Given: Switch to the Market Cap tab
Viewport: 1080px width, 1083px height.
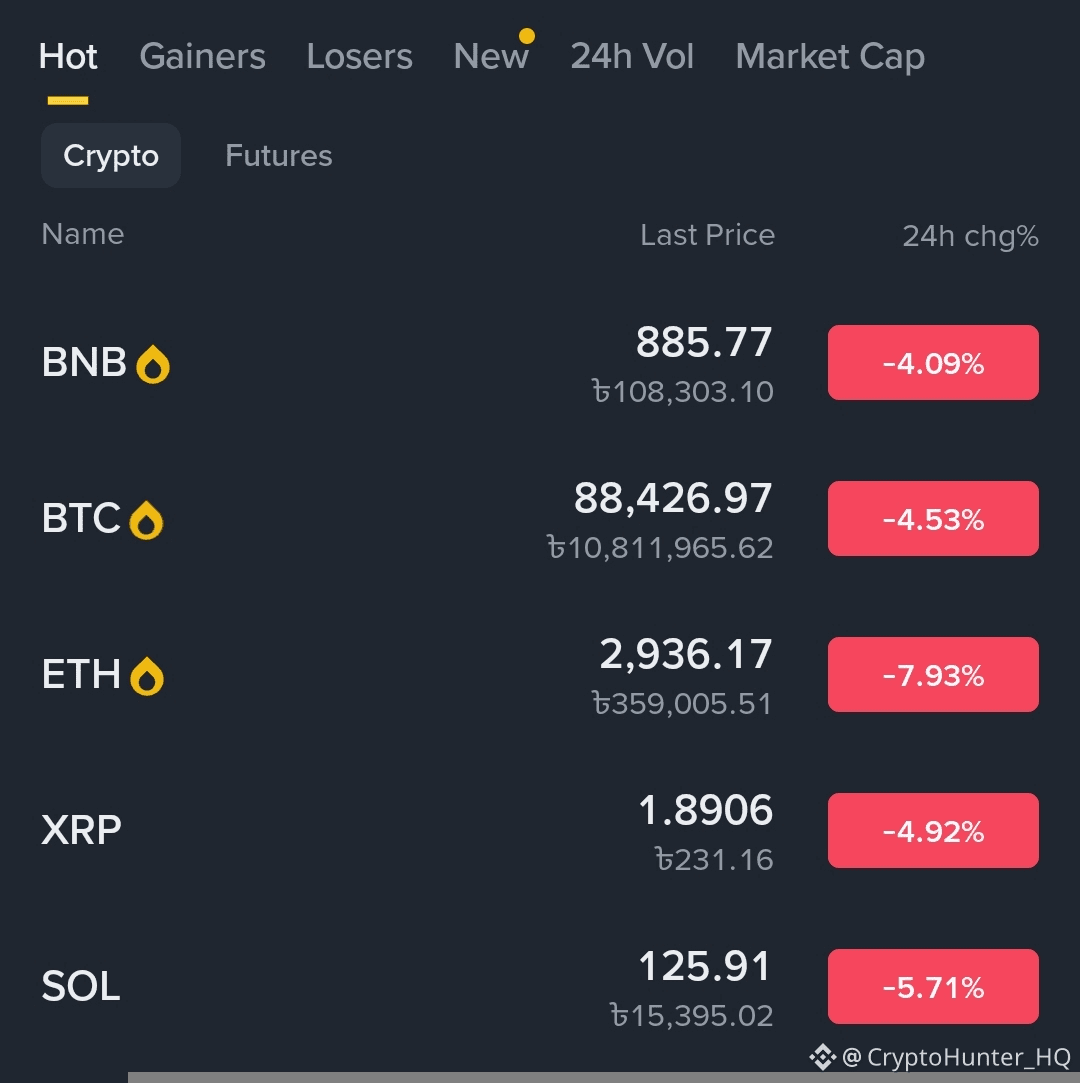Looking at the screenshot, I should [830, 57].
